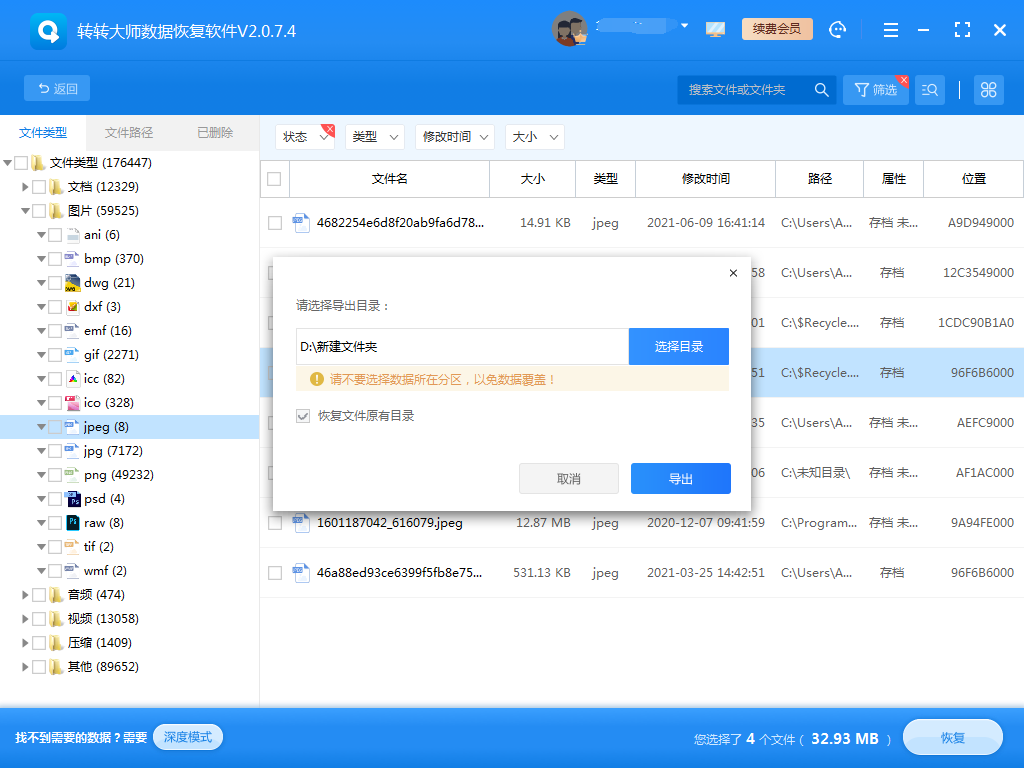Open the 修改时间 filter dropdown
Viewport: 1024px width, 768px height.
[x=455, y=137]
